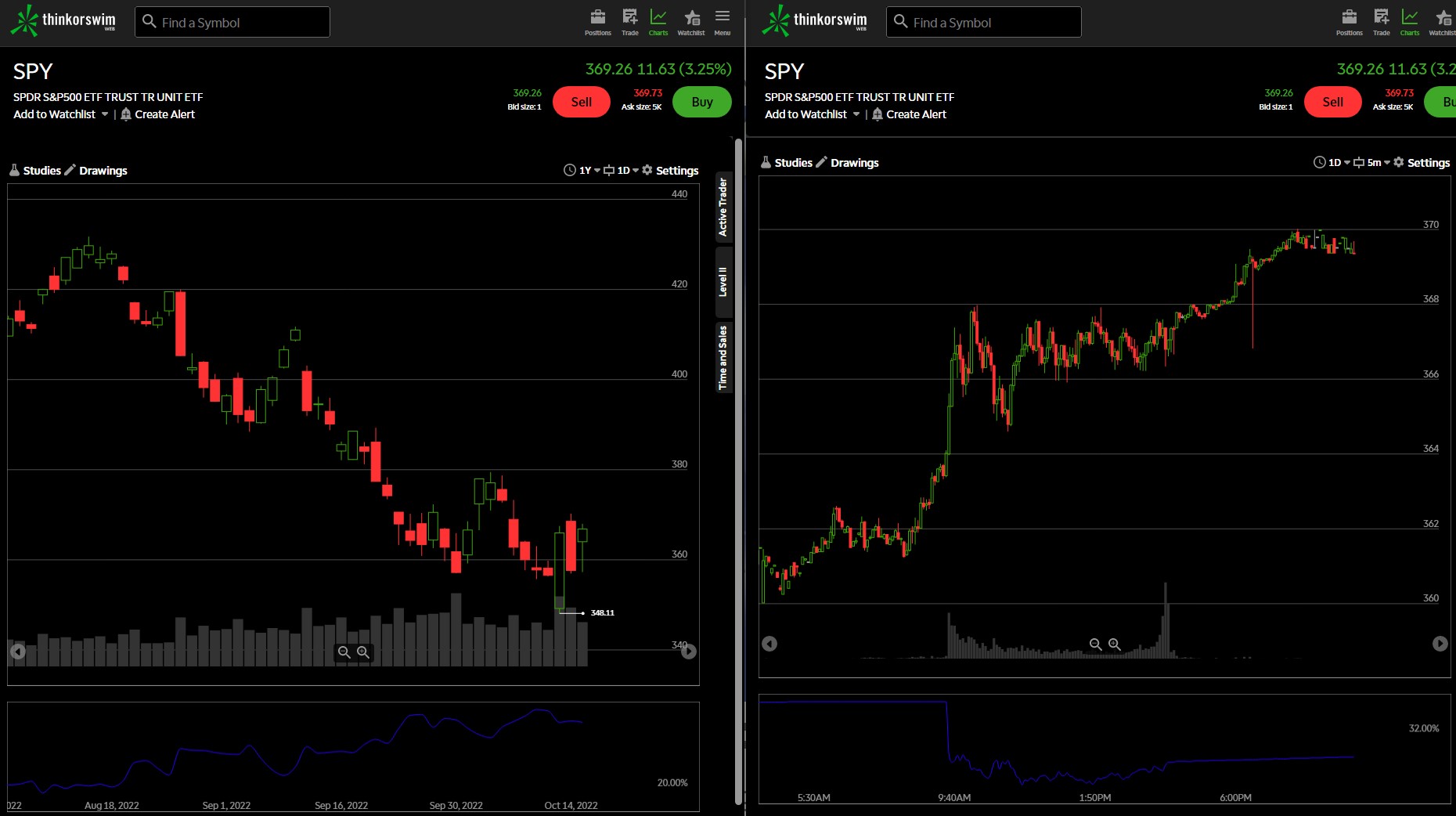The width and height of the screenshot is (1456, 816).
Task: Open the Menu hamburger icon
Action: (x=722, y=22)
